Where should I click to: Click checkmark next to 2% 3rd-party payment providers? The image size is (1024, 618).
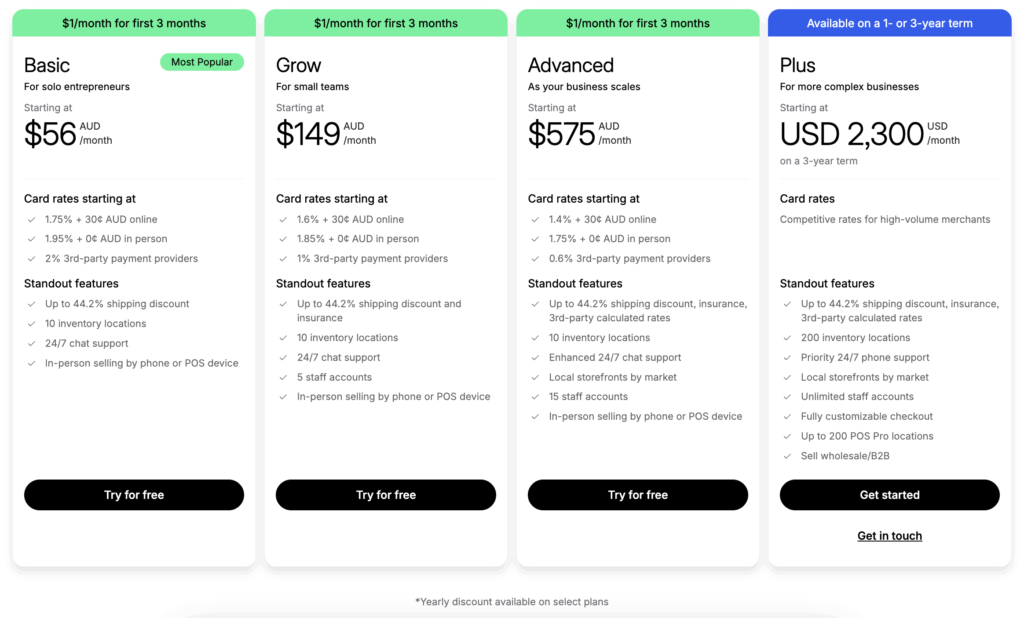click(31, 259)
